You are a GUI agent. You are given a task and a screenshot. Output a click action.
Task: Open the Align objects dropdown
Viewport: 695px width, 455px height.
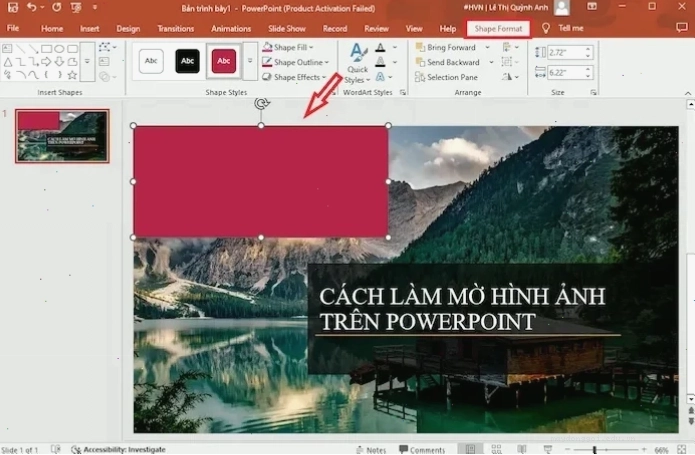tap(511, 47)
